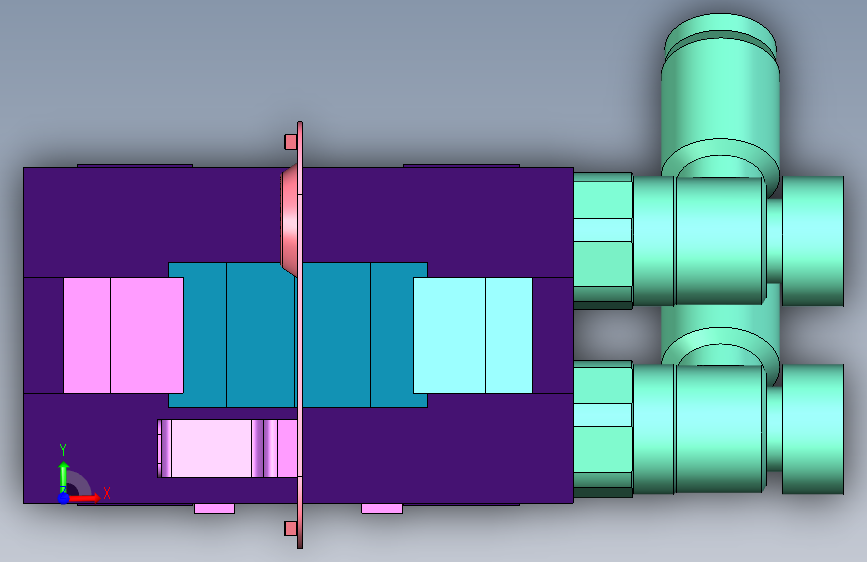The width and height of the screenshot is (867, 562).
Task: Select the left pink tab under the housing
Action: (215, 508)
